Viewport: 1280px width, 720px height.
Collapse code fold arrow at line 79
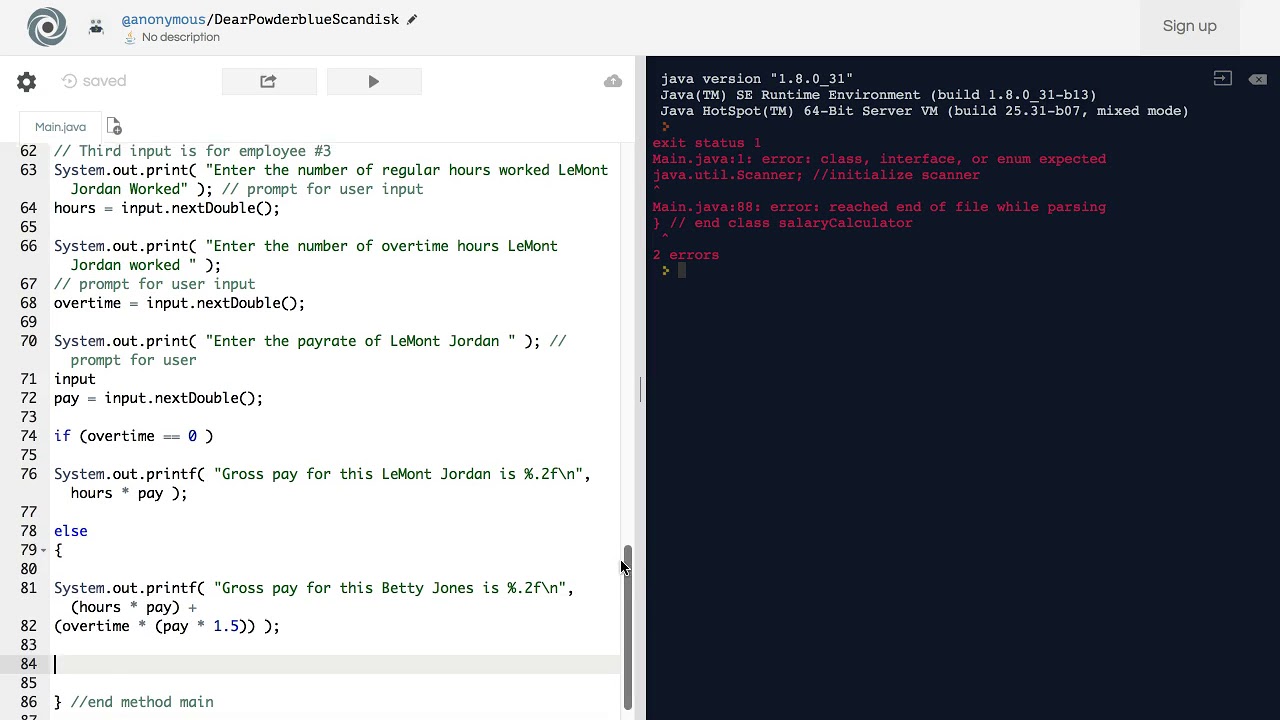click(x=43, y=550)
